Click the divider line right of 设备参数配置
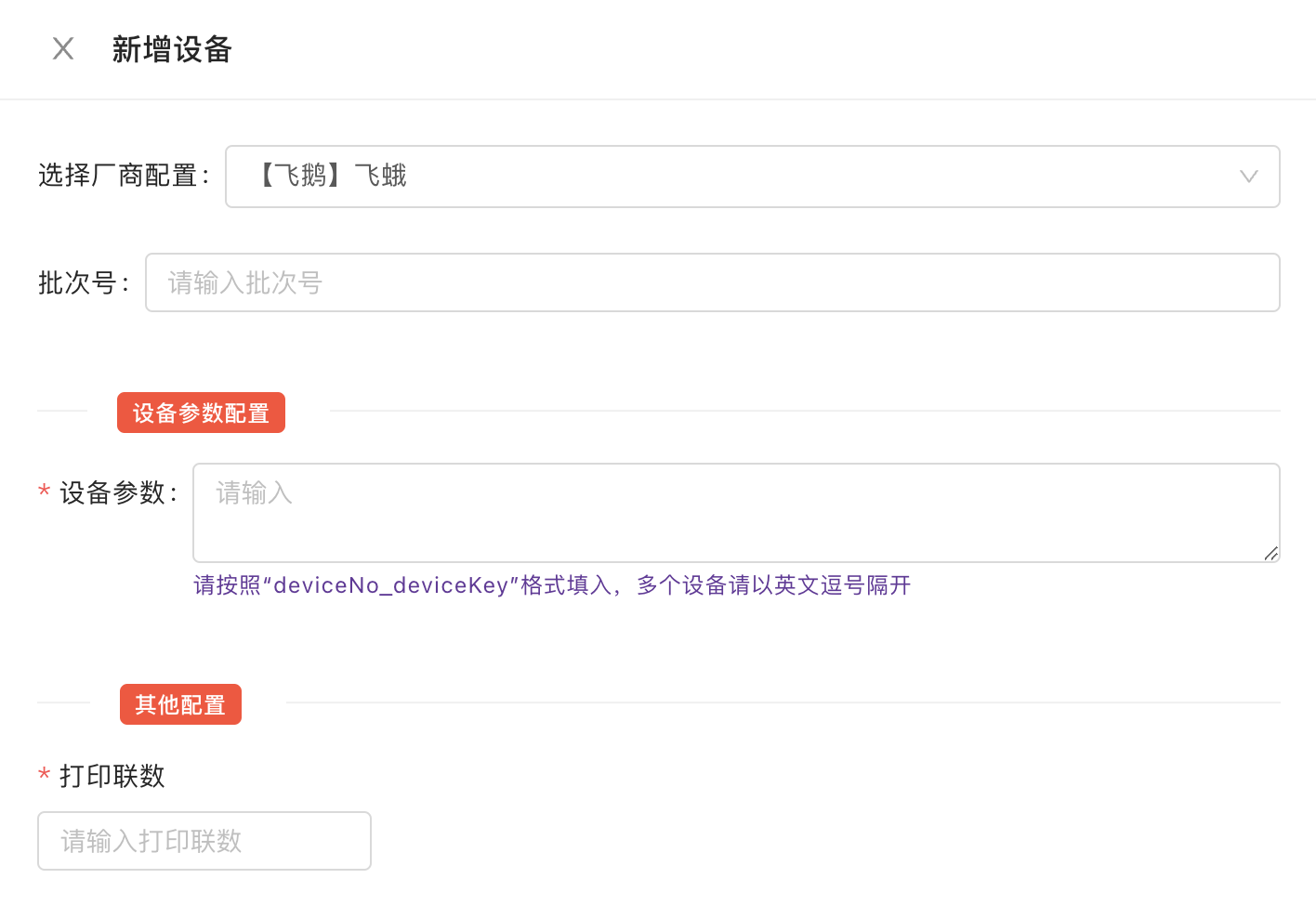Viewport: 1316px width, 905px height. pyautogui.click(x=804, y=411)
